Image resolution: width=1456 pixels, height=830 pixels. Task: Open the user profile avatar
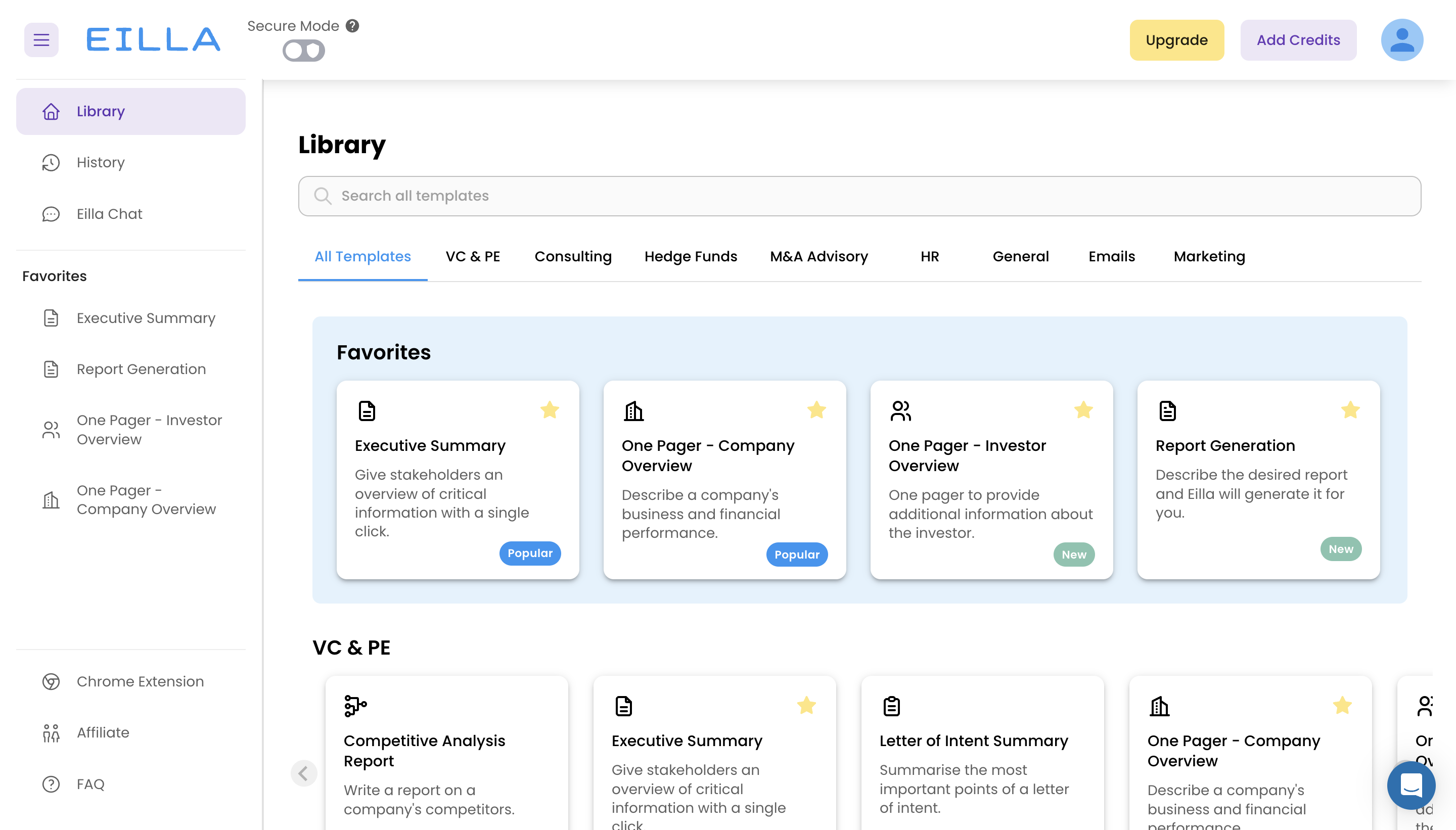pos(1401,40)
